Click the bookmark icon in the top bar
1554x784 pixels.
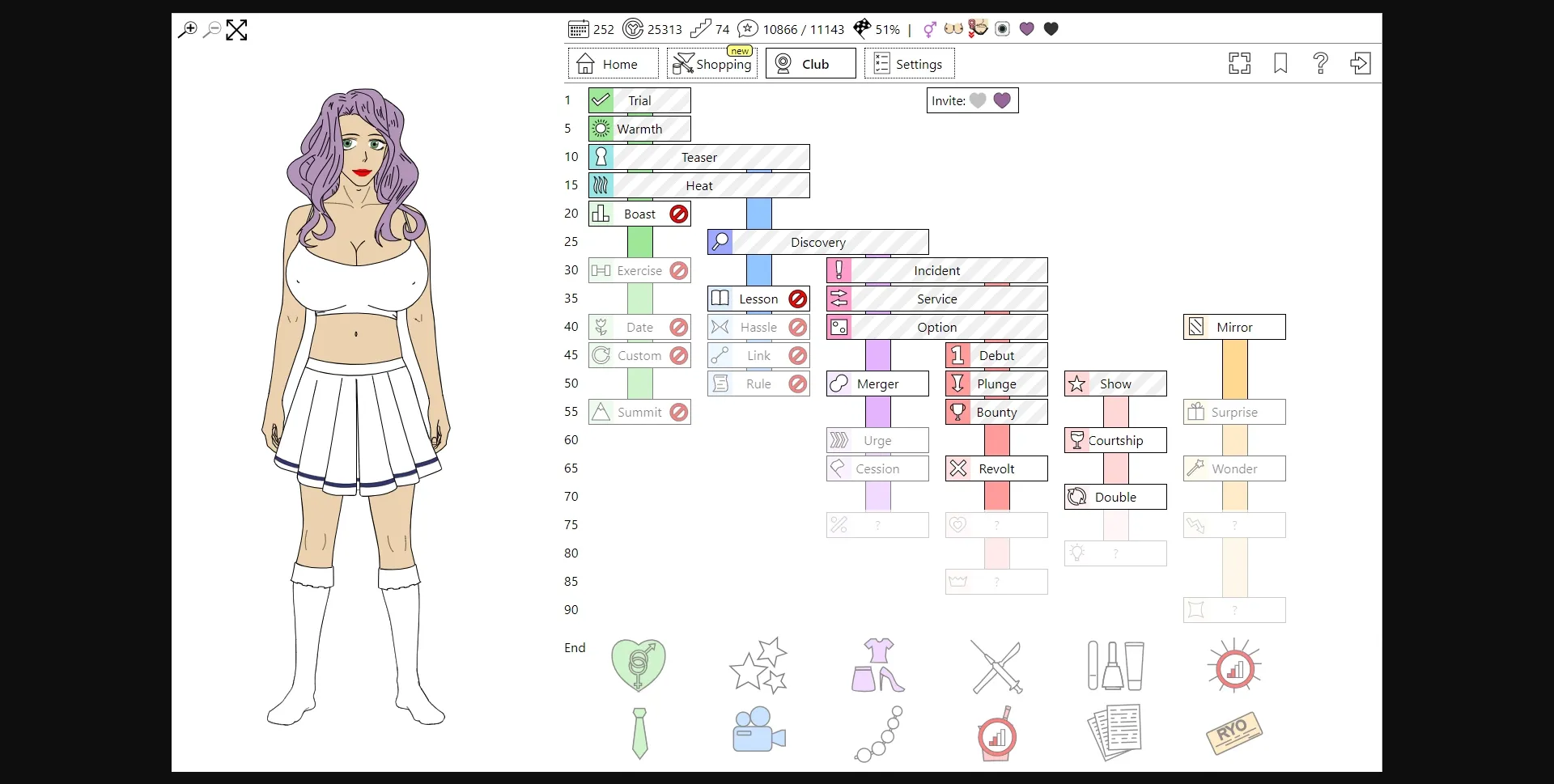coord(1280,63)
